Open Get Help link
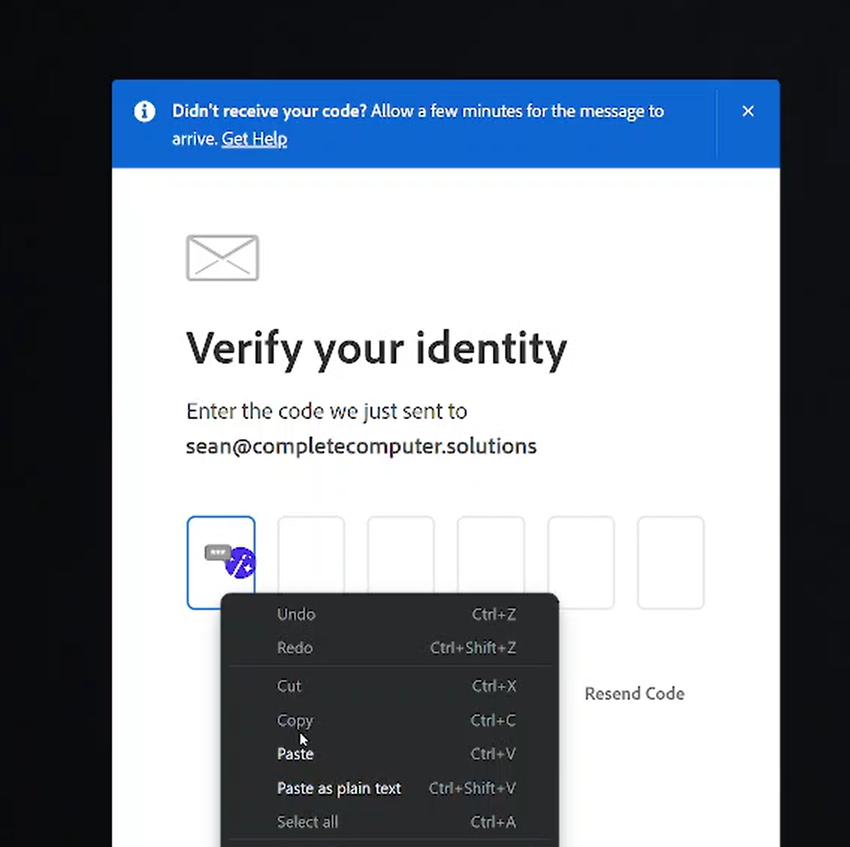Viewport: 850px width, 847px height. pyautogui.click(x=254, y=138)
